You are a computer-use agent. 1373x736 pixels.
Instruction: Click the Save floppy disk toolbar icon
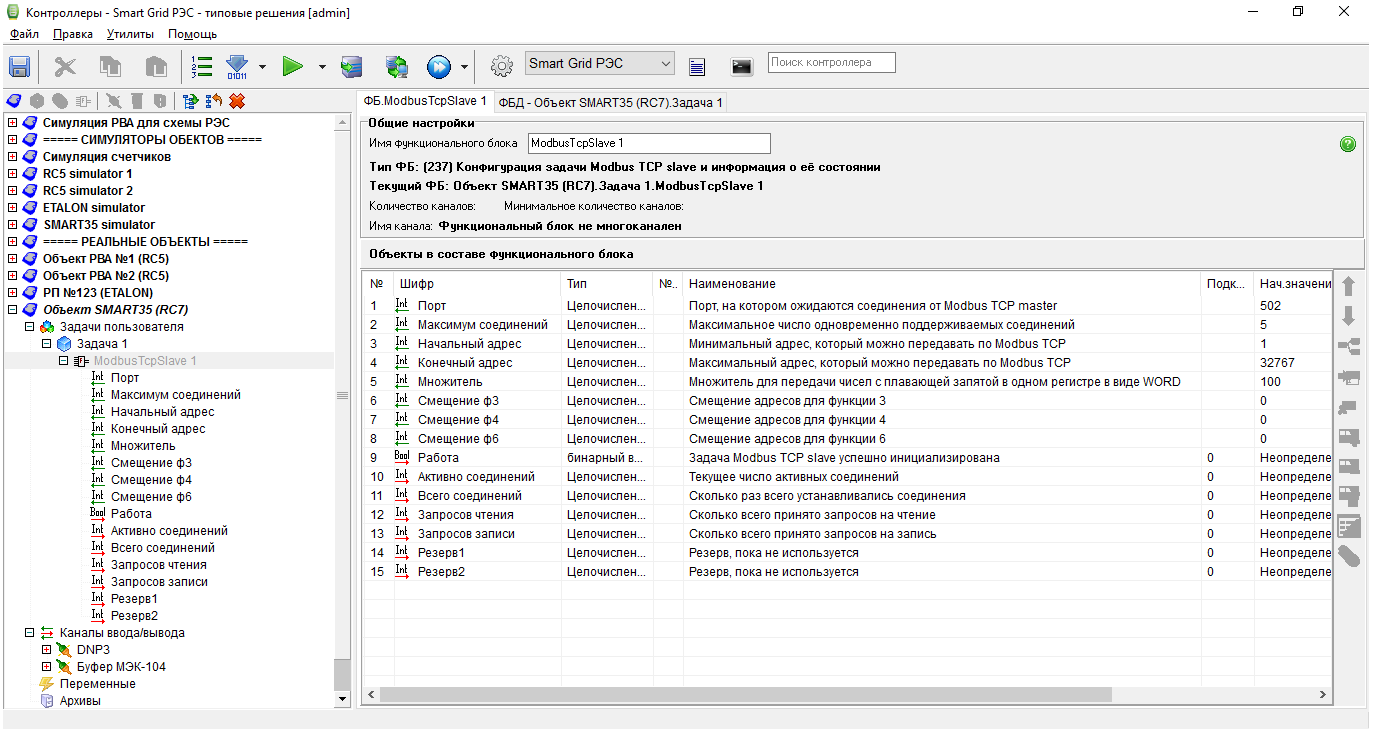coord(19,66)
